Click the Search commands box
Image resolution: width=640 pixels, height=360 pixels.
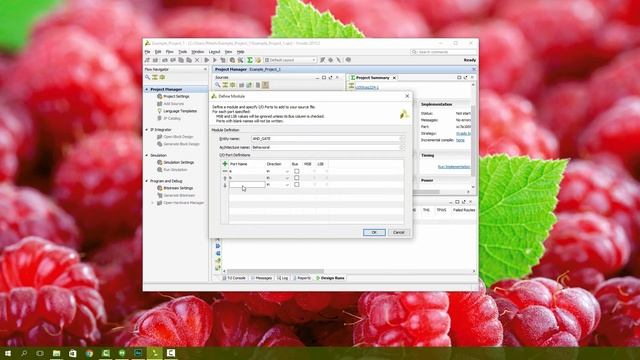443,52
